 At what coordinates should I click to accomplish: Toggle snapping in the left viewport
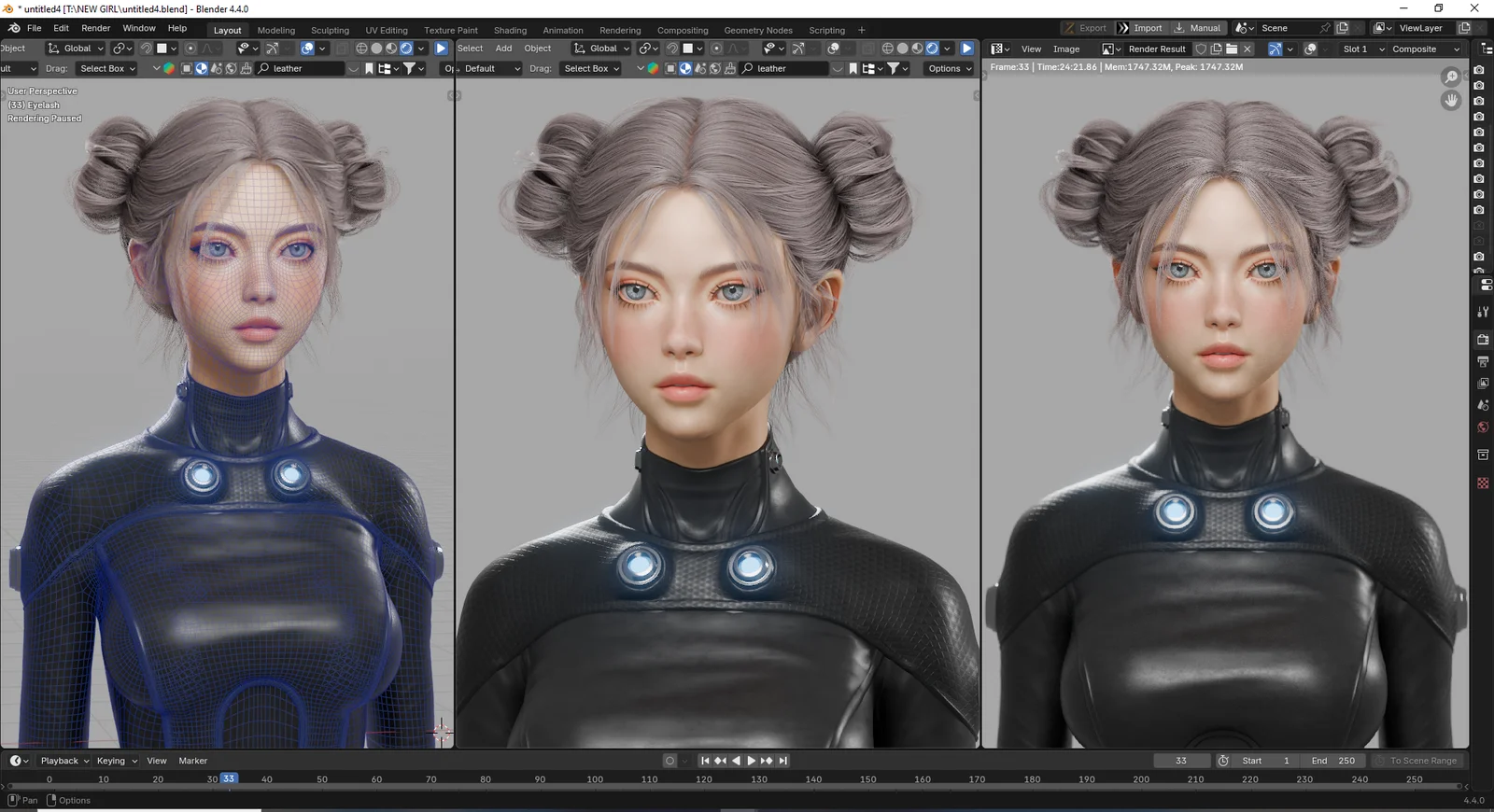[145, 49]
